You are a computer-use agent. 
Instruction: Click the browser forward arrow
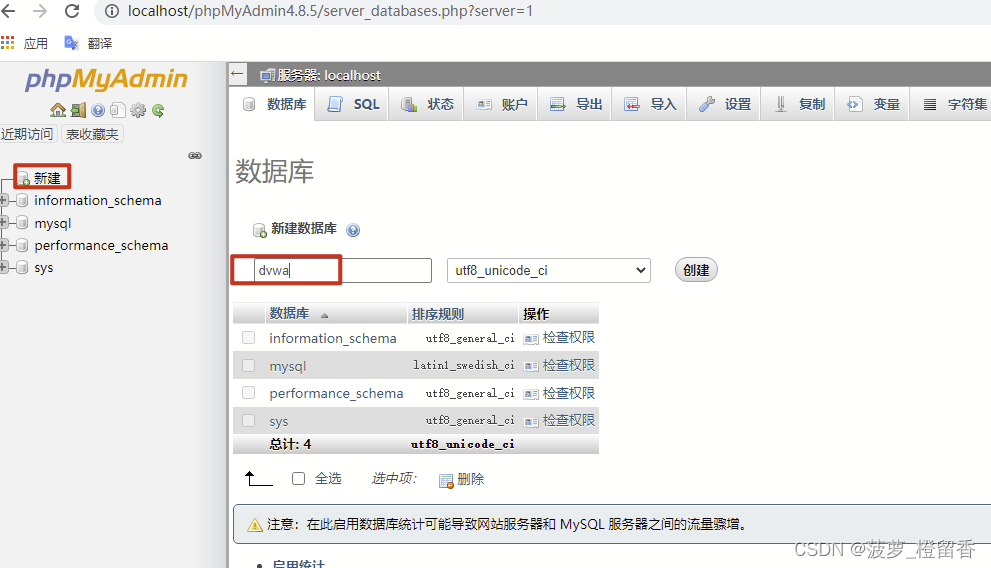(x=40, y=11)
